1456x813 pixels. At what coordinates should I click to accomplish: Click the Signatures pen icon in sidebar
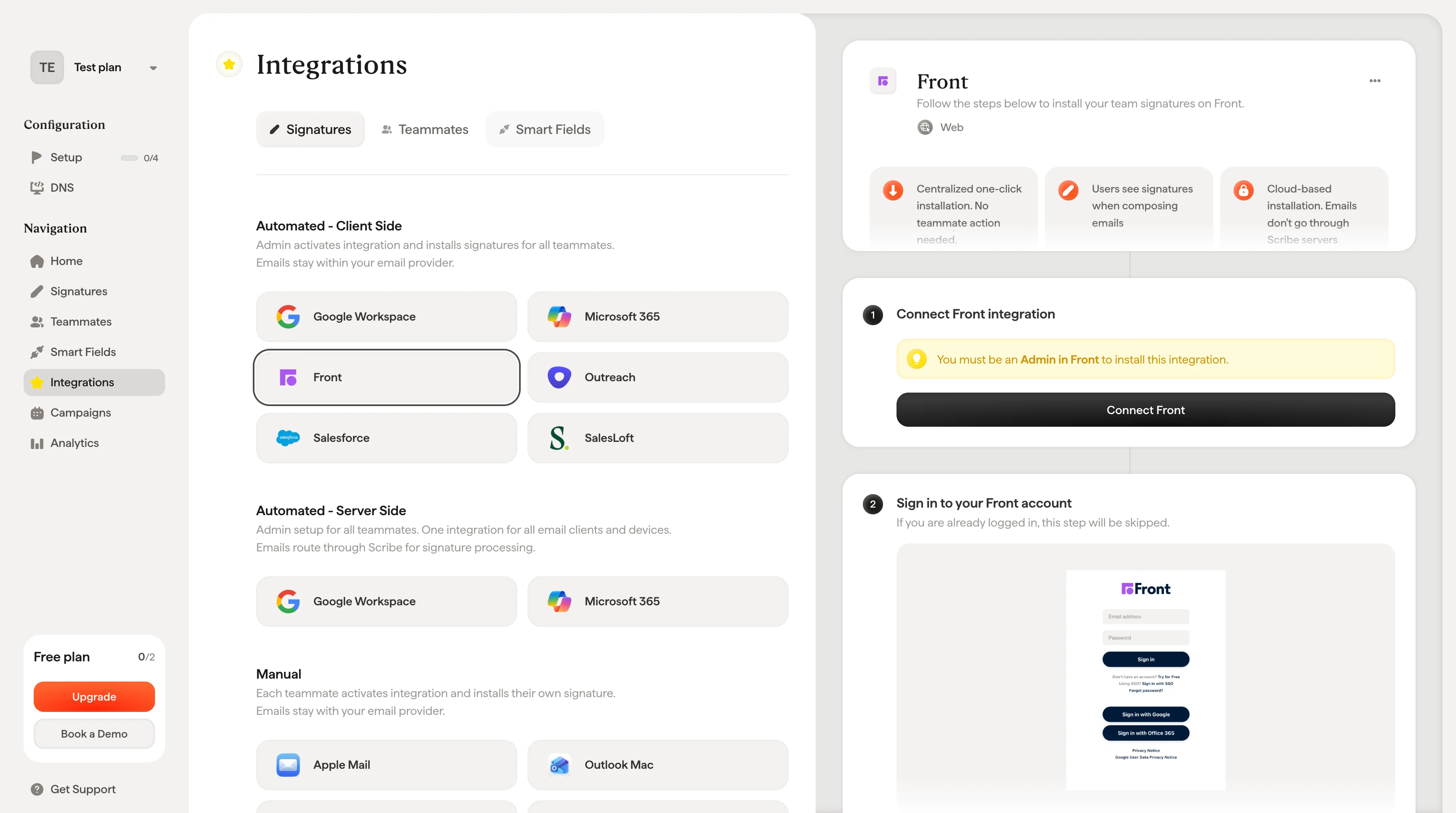coord(37,292)
